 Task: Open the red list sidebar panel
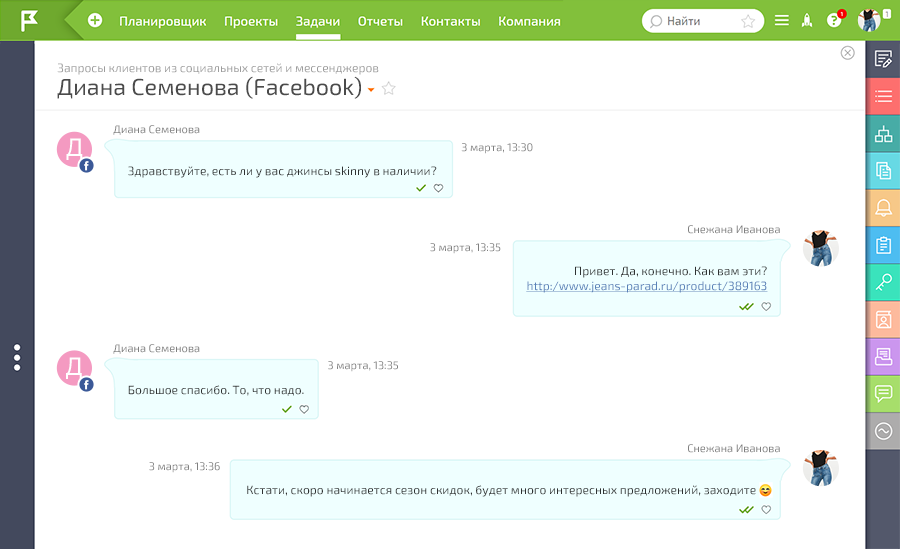coord(883,97)
